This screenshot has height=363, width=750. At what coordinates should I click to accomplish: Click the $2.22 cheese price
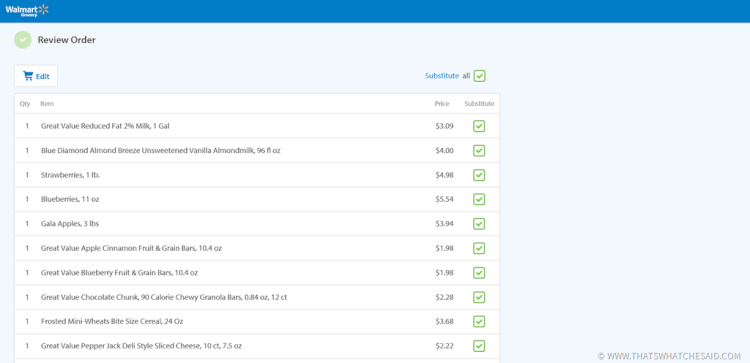point(444,346)
